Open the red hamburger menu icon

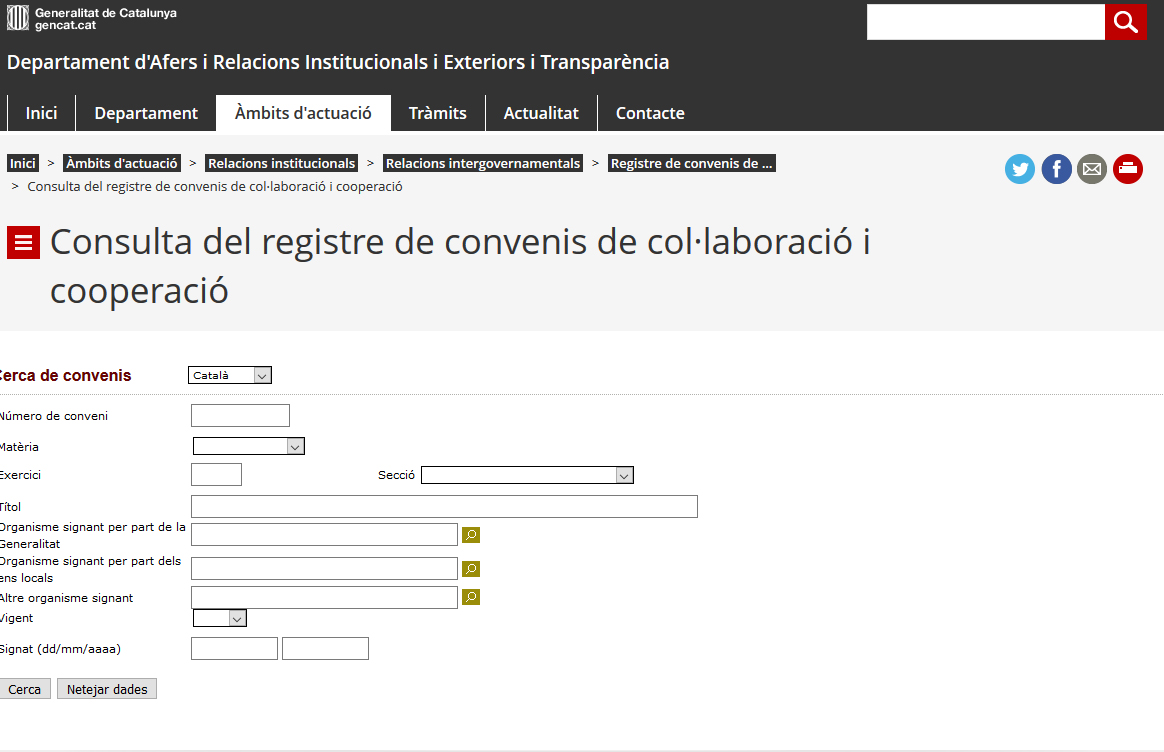point(23,243)
